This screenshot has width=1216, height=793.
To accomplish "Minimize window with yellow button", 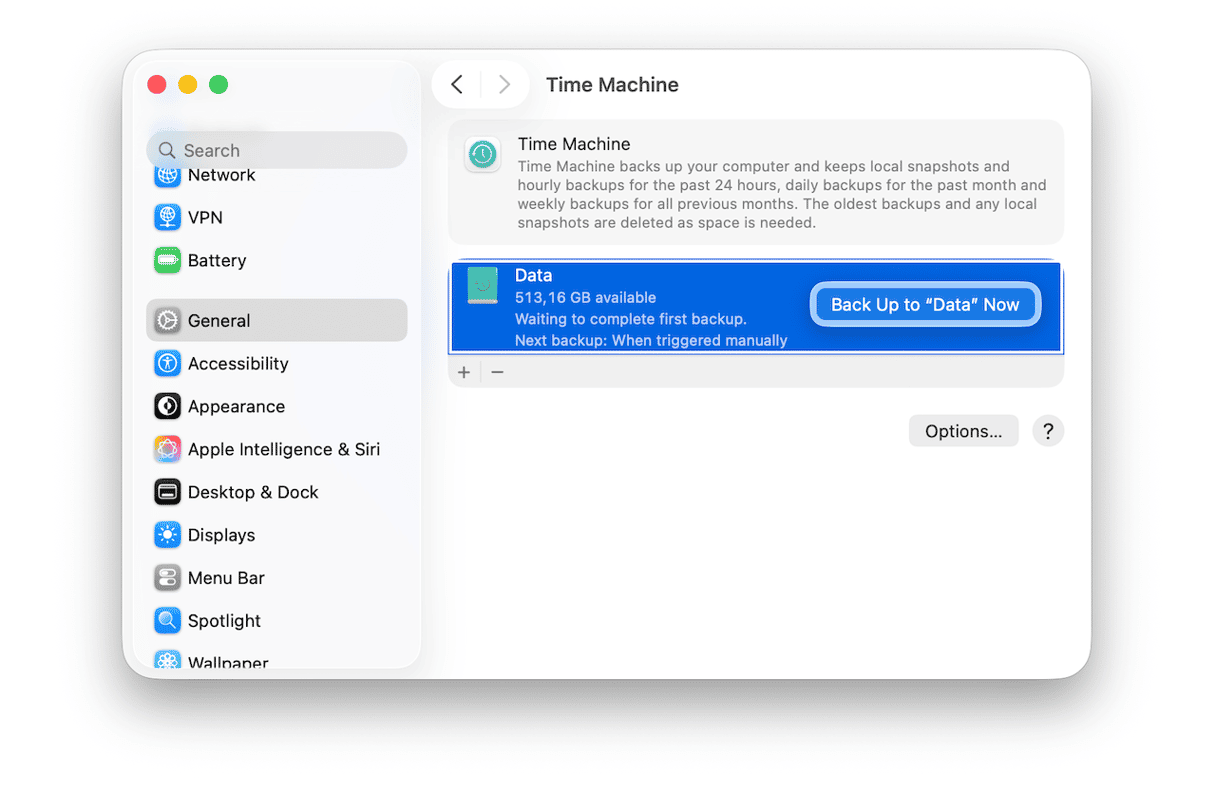I will (x=188, y=85).
